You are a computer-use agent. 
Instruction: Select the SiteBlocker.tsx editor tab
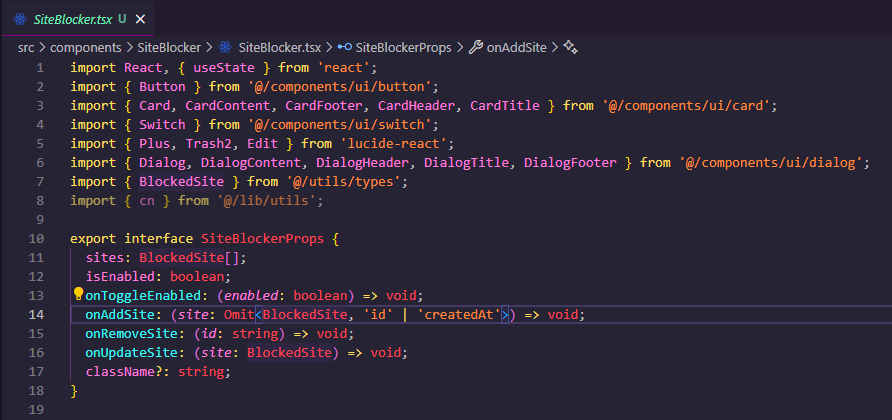click(x=77, y=19)
